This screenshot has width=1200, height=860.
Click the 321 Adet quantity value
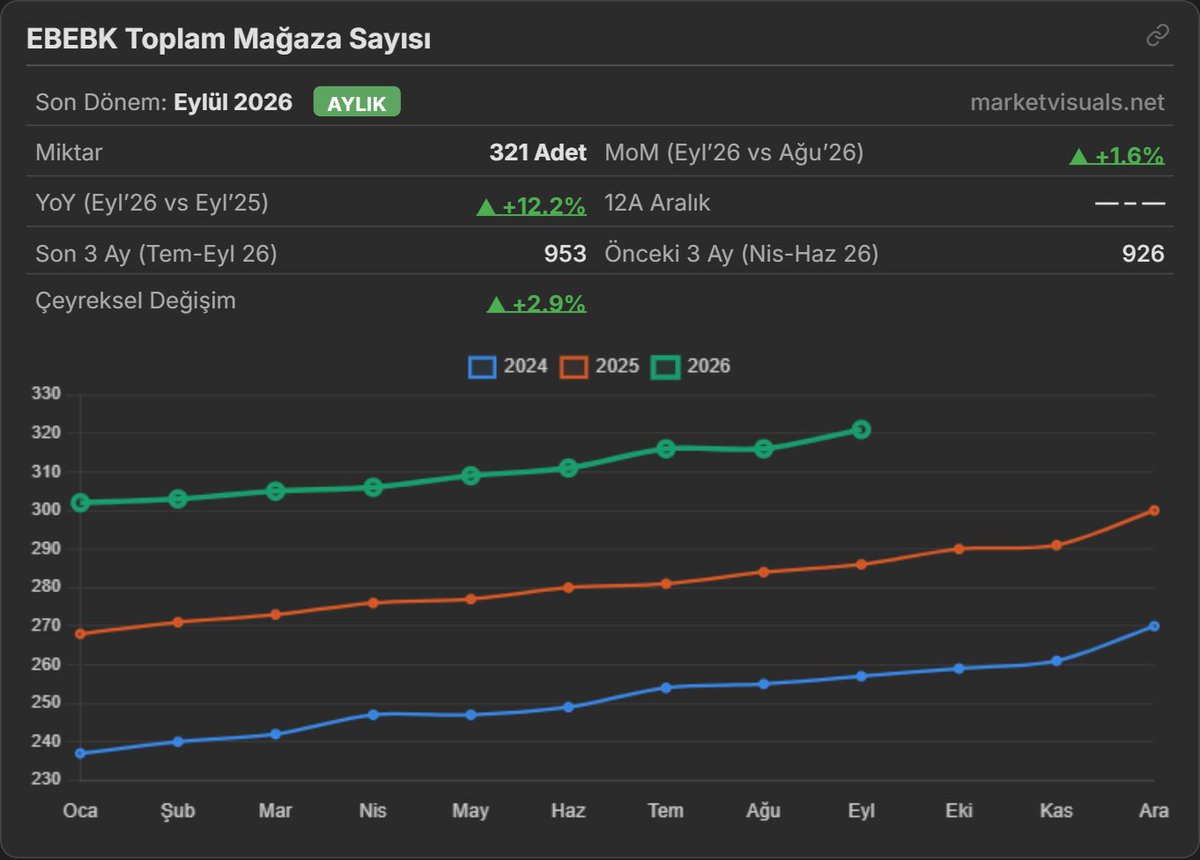pos(538,153)
